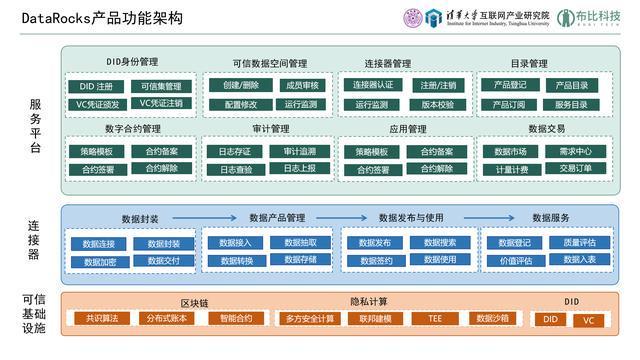
Task: Select the 交易订单 green box
Action: 576,168
